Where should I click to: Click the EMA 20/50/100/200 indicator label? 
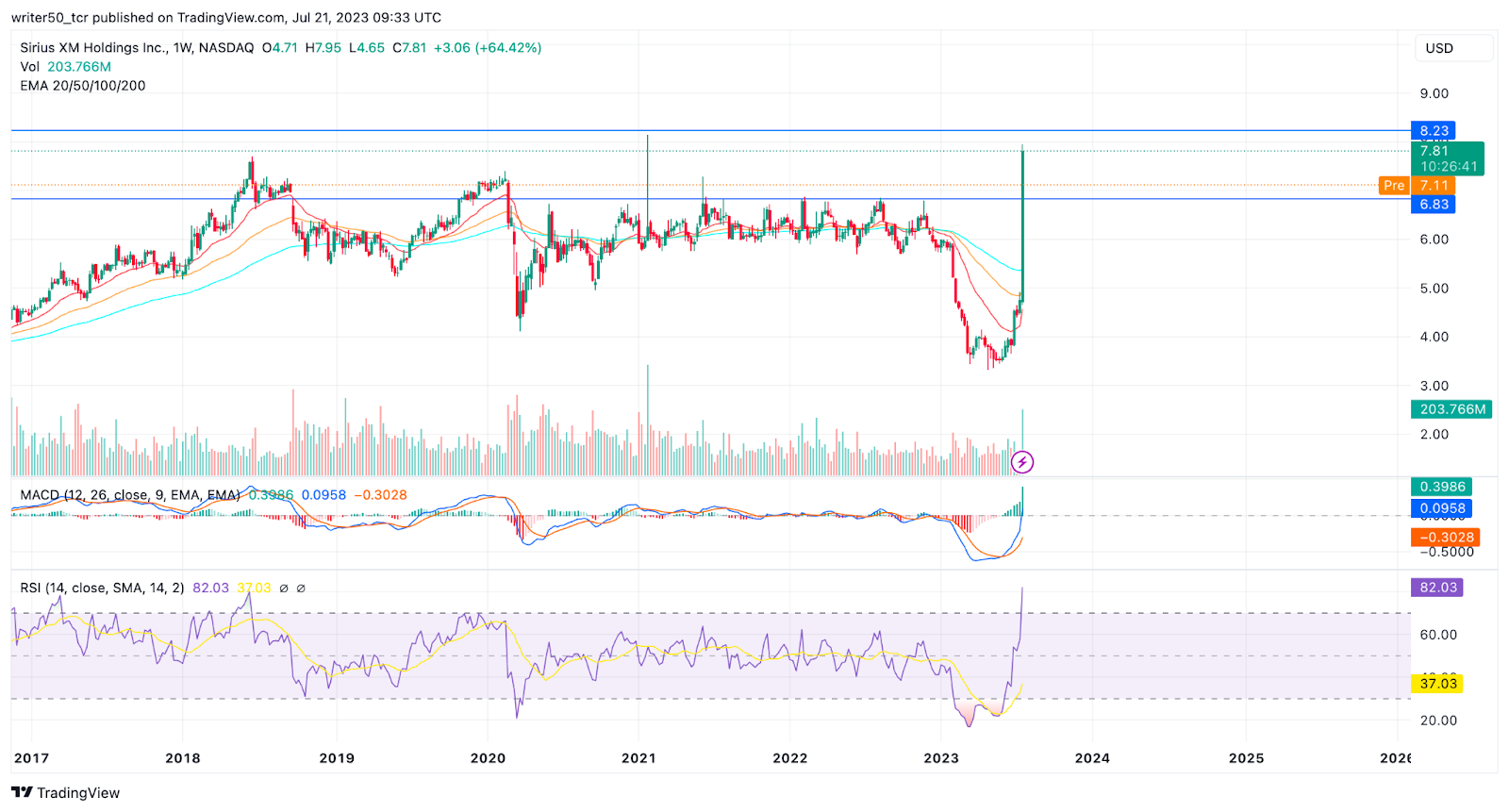(83, 86)
